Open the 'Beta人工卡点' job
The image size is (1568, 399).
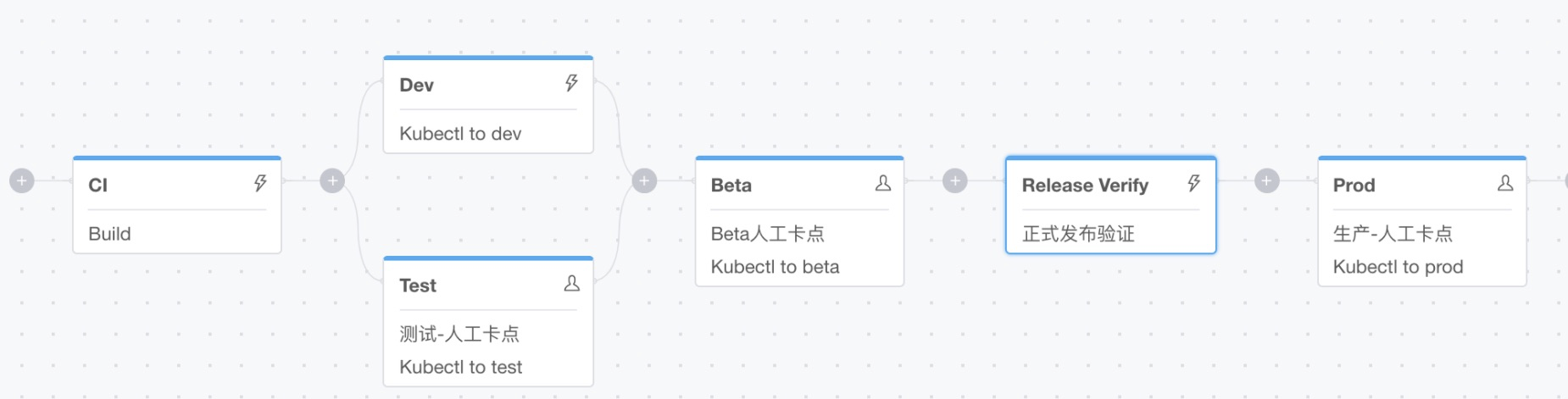(x=768, y=234)
